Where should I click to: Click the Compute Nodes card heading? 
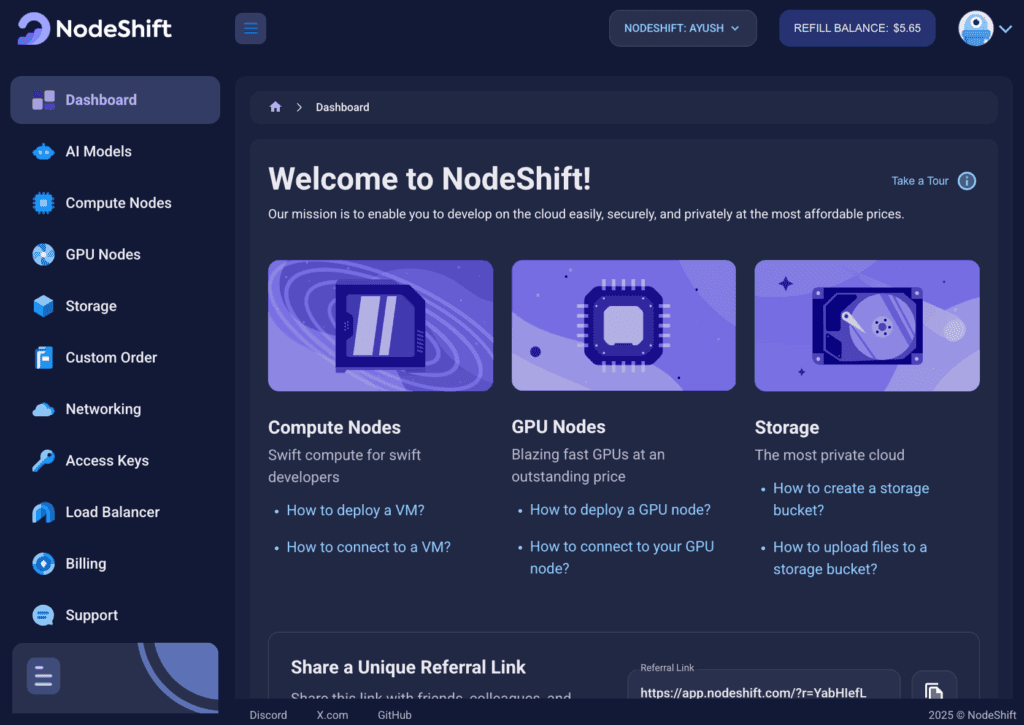334,427
